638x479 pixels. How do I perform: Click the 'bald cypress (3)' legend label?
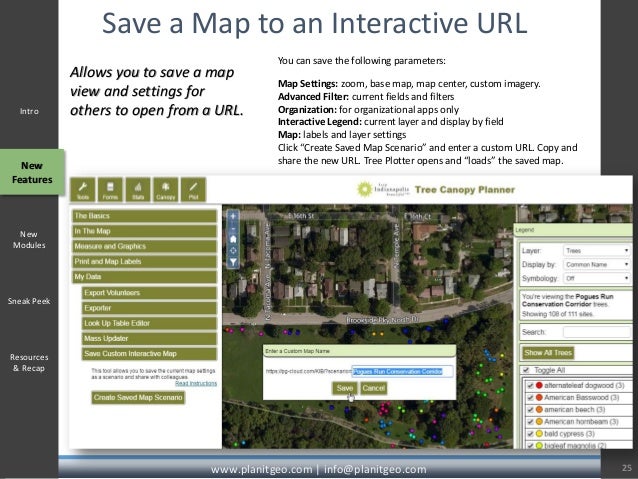pos(569,434)
